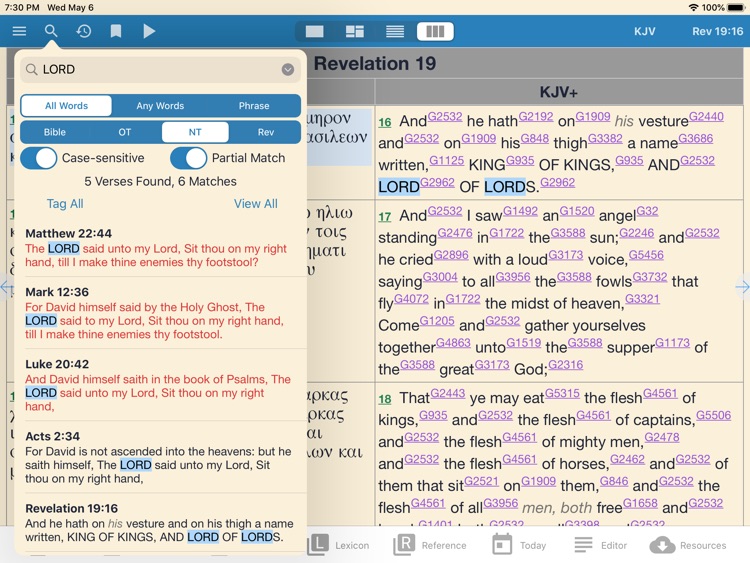Tap the KJV+ column header
Image resolution: width=750 pixels, height=563 pixels.
(559, 92)
